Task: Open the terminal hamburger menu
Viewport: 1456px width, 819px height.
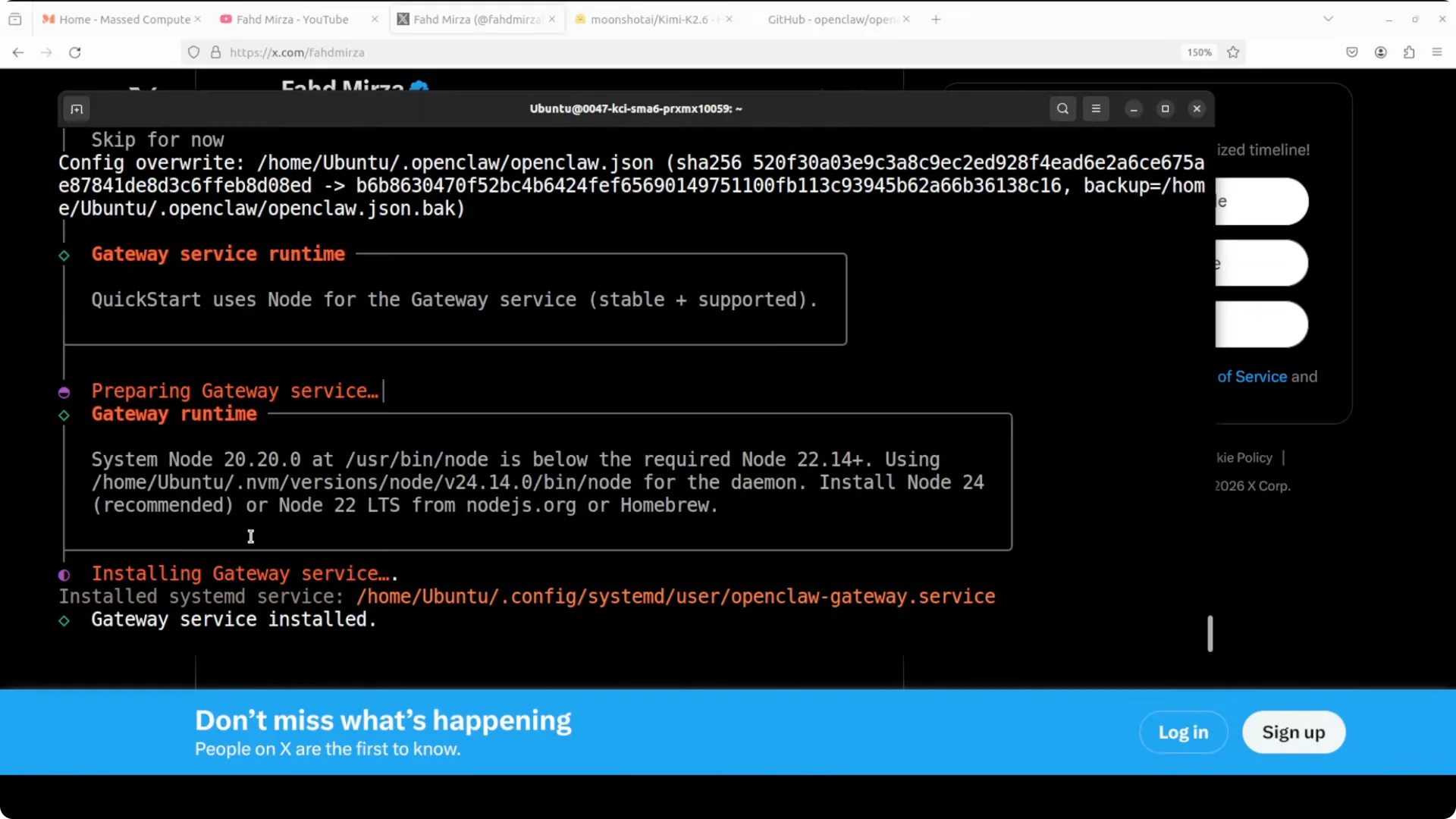Action: click(x=1096, y=108)
